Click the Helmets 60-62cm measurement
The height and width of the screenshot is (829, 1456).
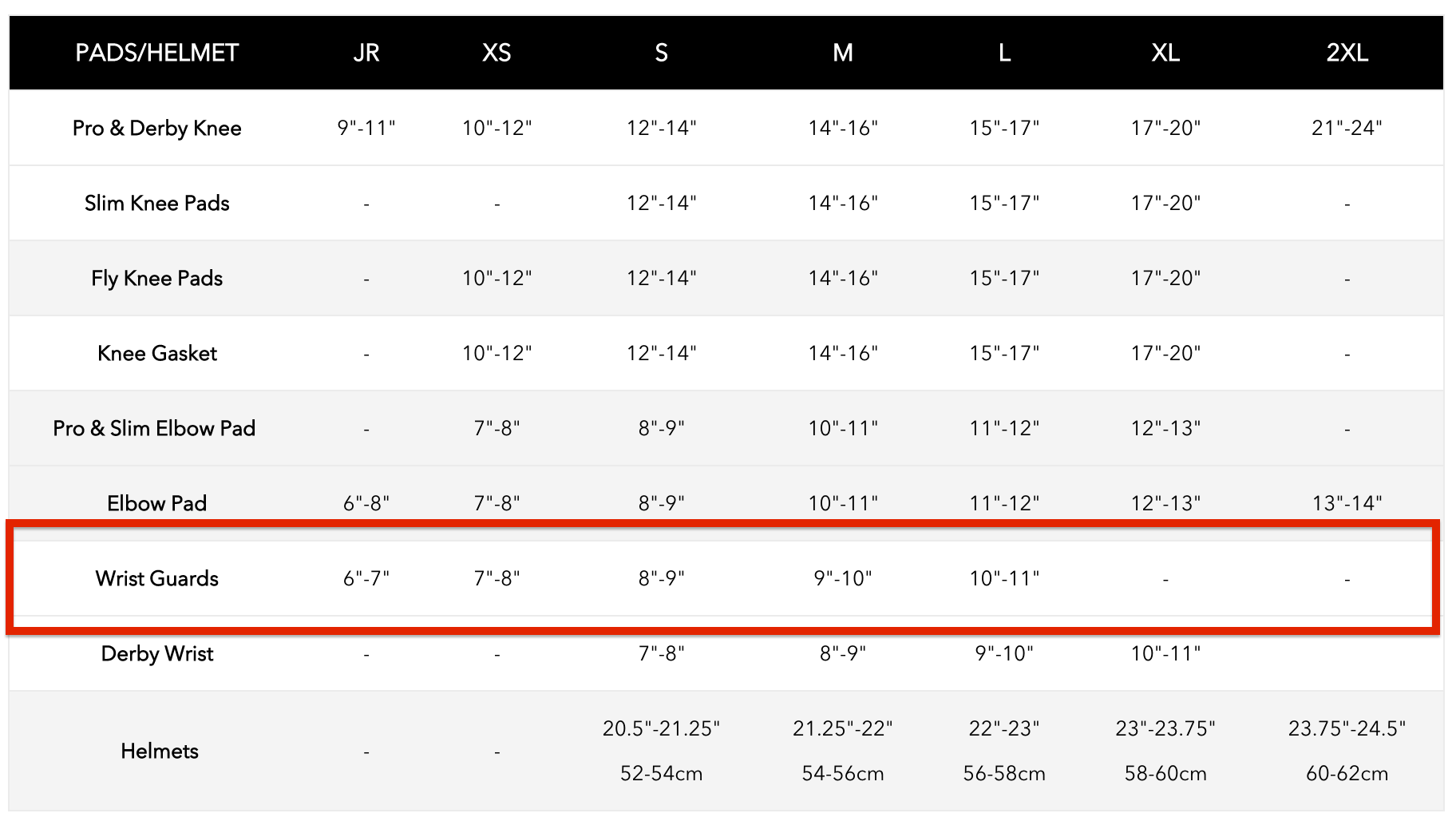pos(1347,773)
